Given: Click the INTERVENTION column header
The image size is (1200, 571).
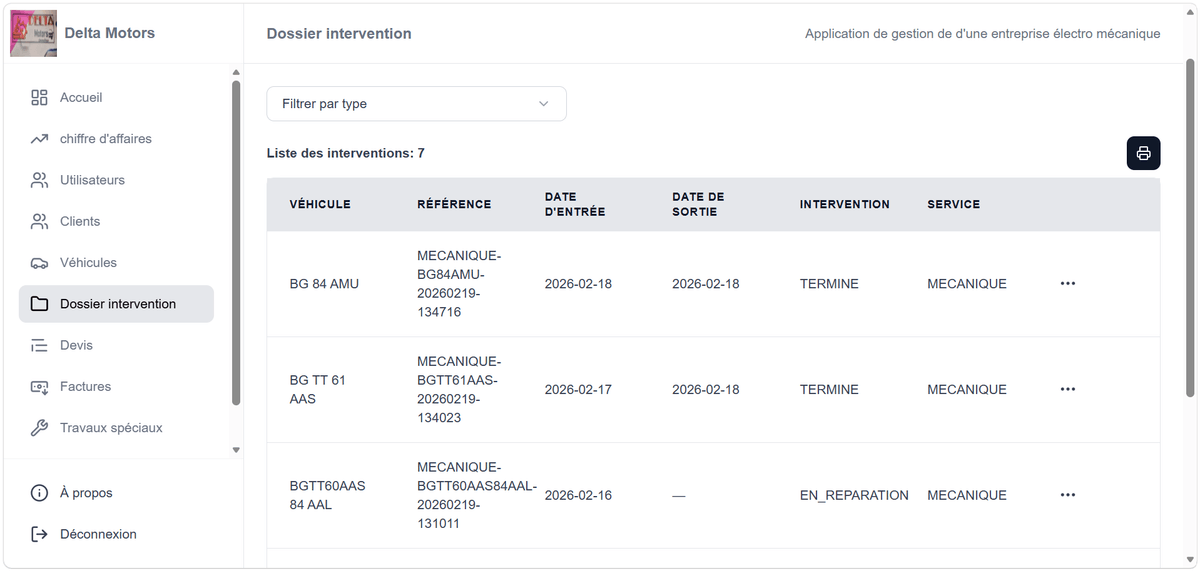Looking at the screenshot, I should [845, 204].
